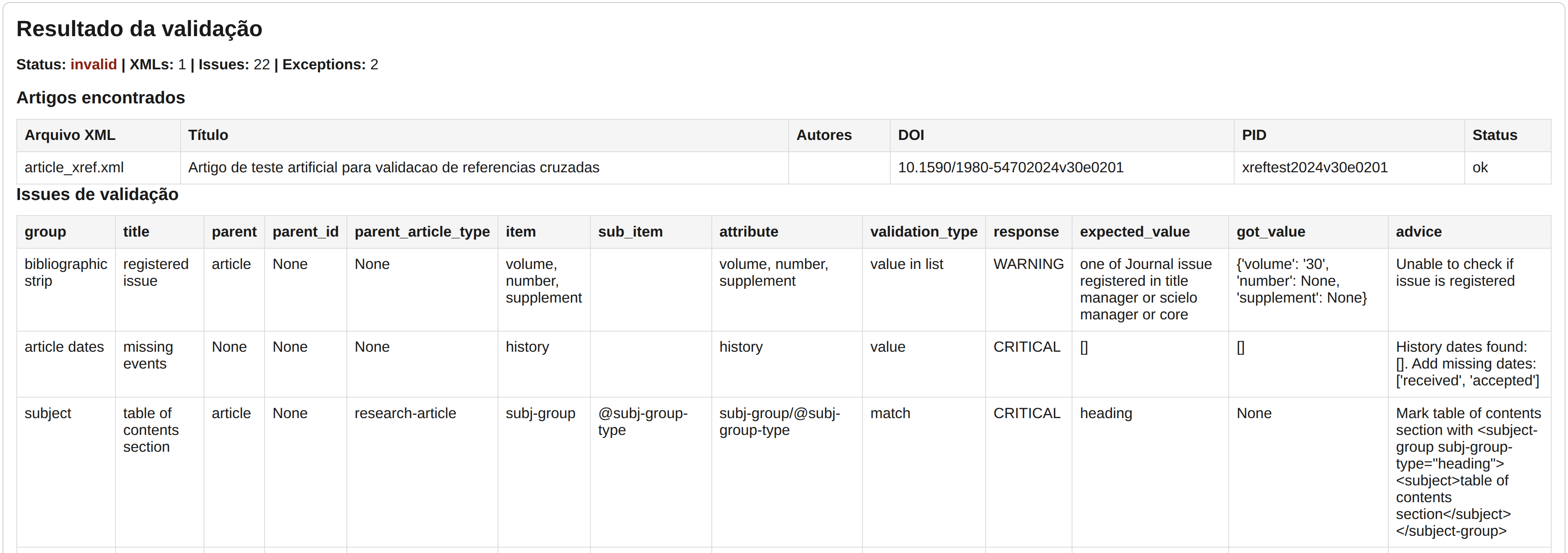Click the 'Resultado da validação' heading
This screenshot has height=553, width=1568.
point(139,29)
